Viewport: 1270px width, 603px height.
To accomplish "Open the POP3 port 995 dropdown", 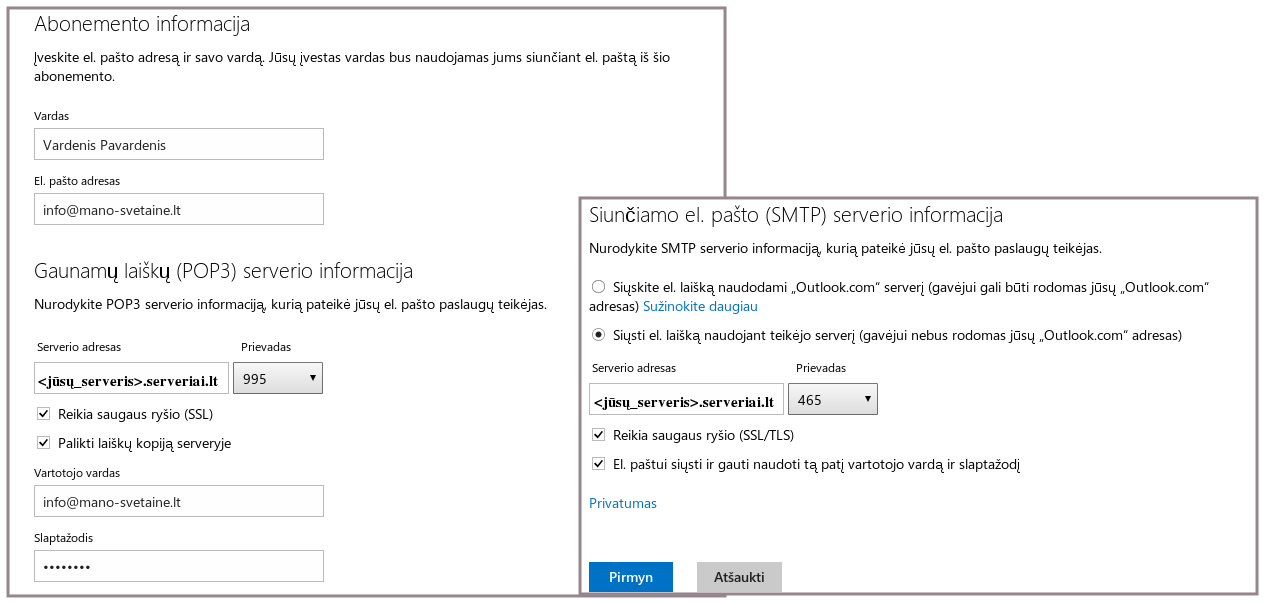I will (x=277, y=378).
